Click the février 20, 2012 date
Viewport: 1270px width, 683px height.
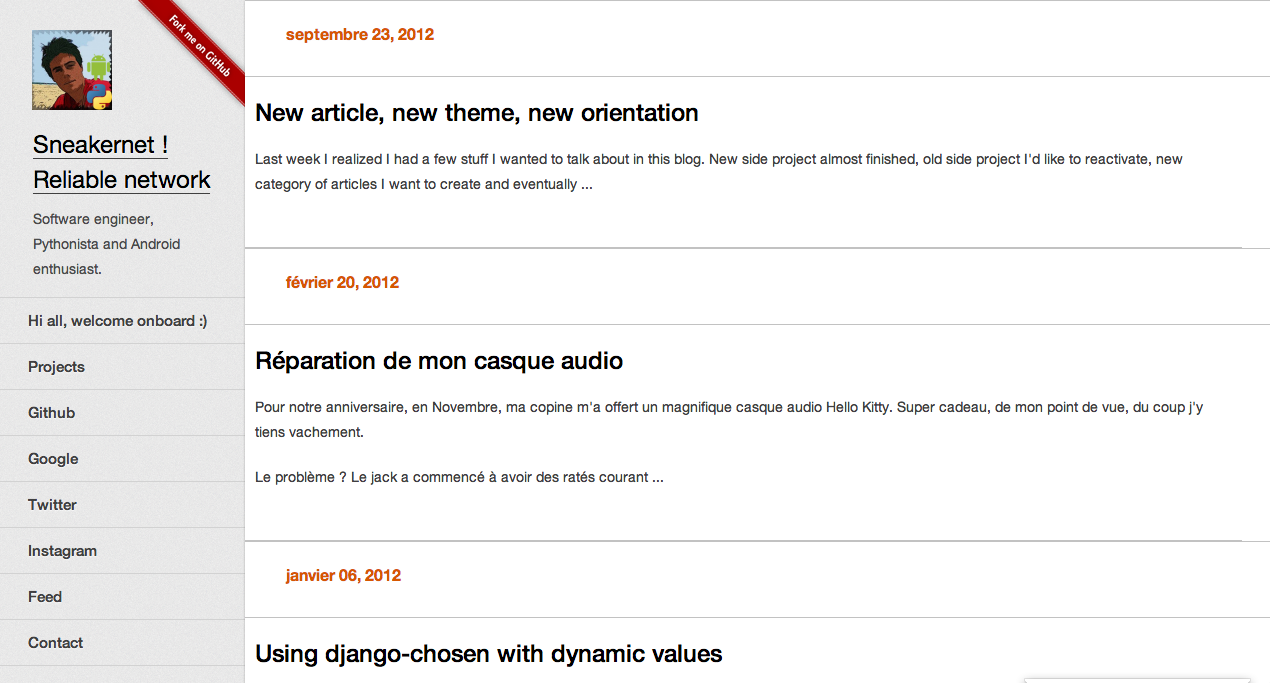pyautogui.click(x=342, y=282)
